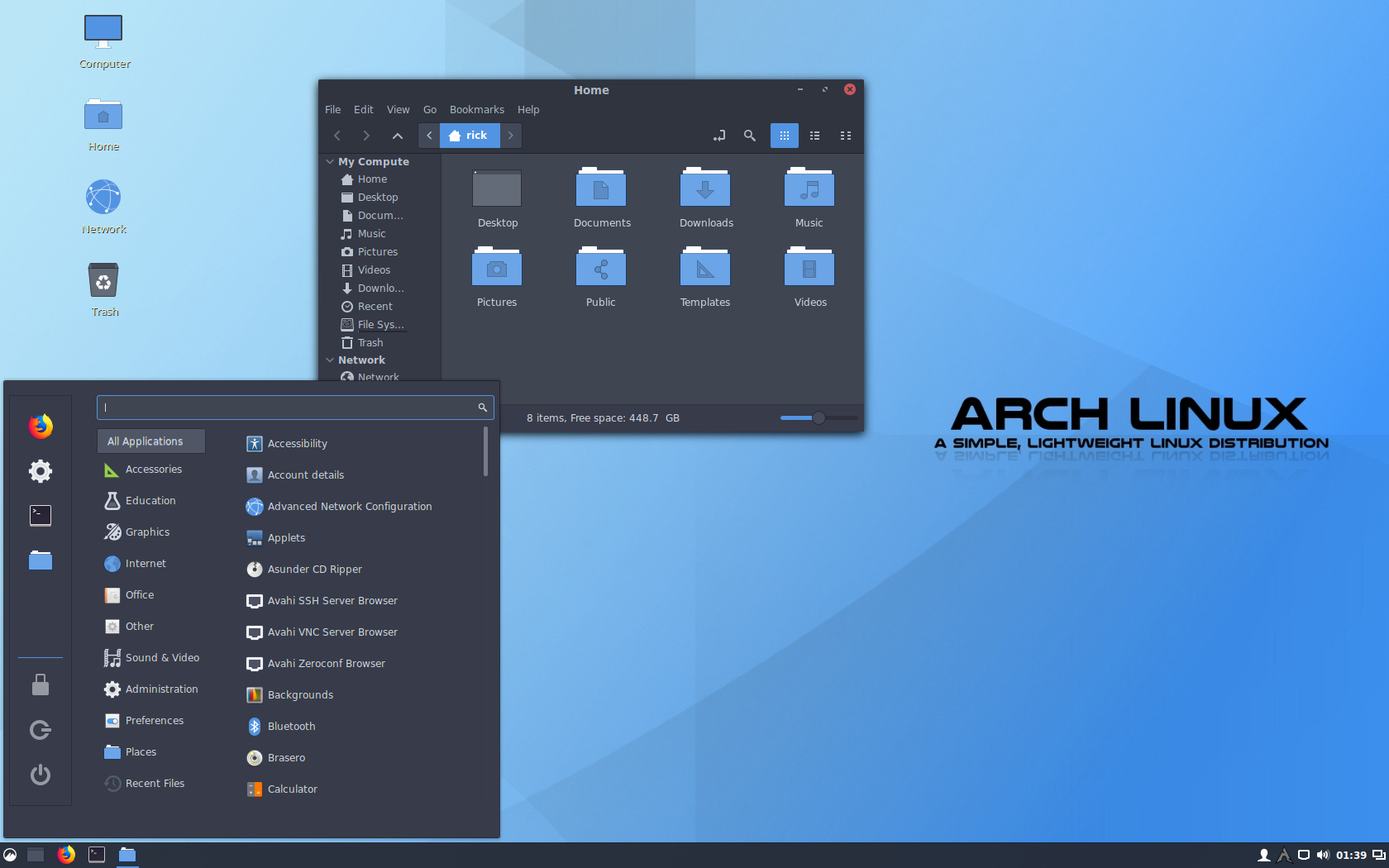Select the Videos folder in main pane
Image resolution: width=1389 pixels, height=868 pixels.
tap(809, 278)
